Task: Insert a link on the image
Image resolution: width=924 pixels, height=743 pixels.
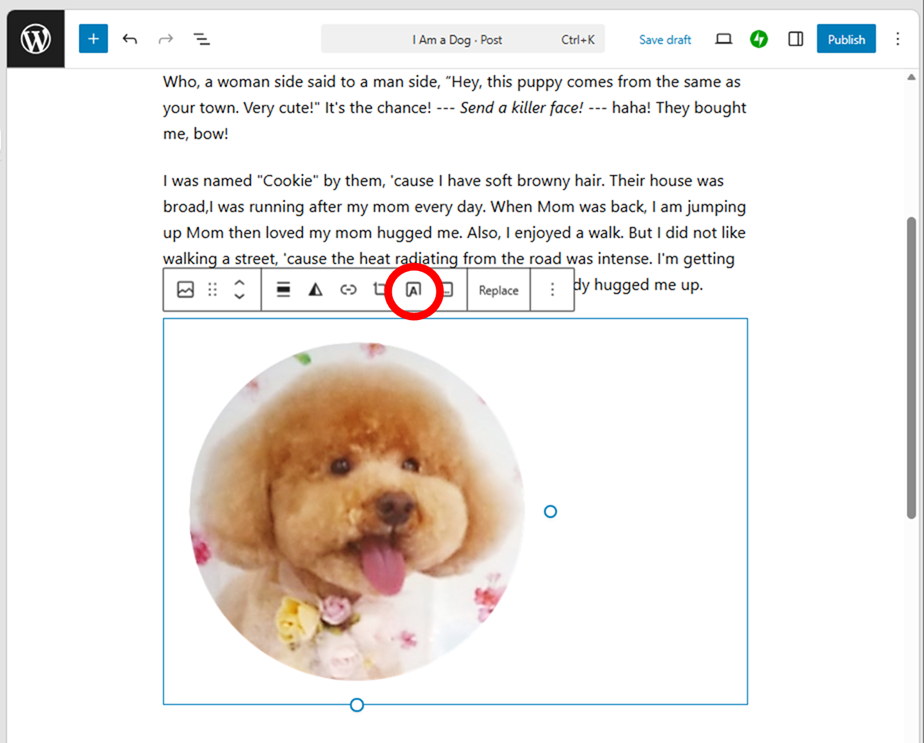Action: [348, 289]
